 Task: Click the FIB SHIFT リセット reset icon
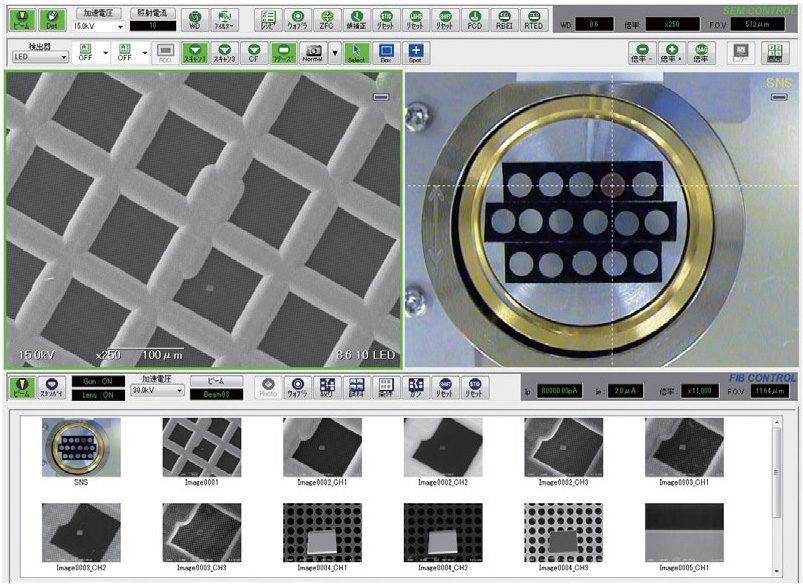(445, 388)
